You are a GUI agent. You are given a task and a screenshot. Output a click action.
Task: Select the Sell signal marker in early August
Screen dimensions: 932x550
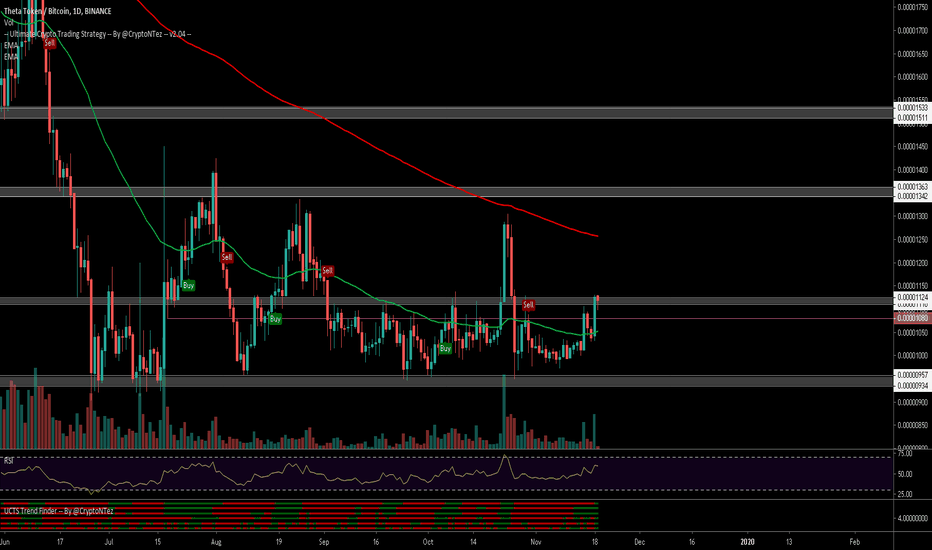tap(226, 257)
